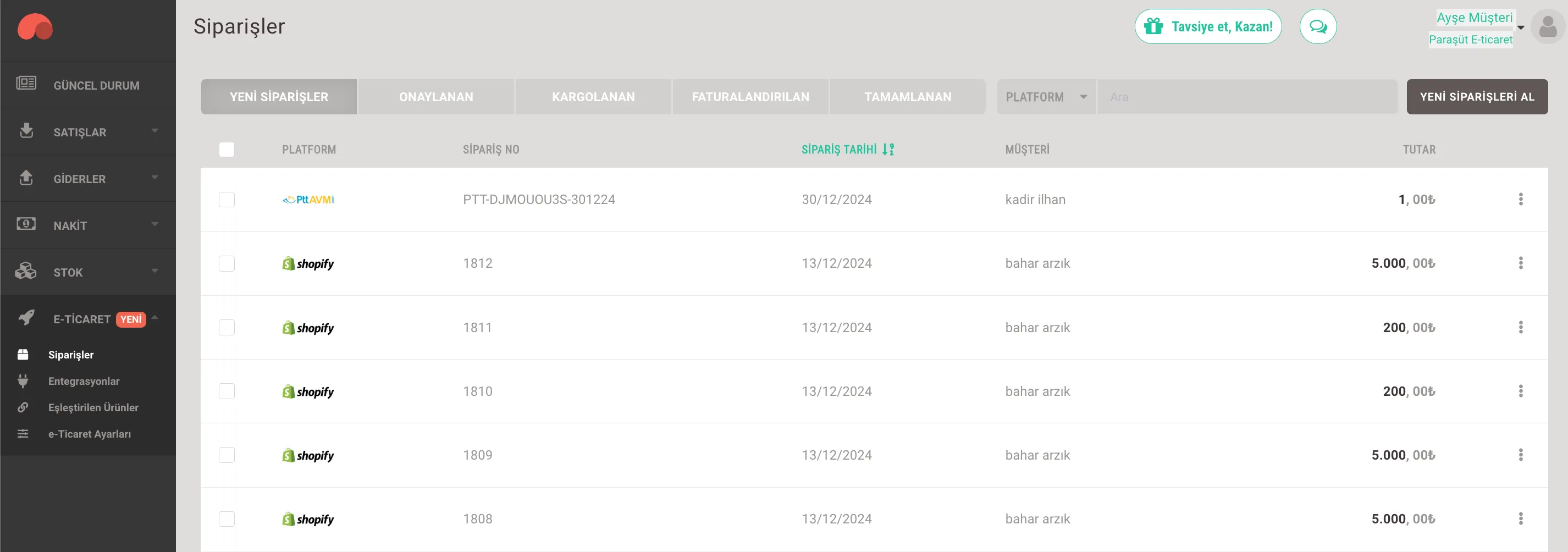Image resolution: width=1568 pixels, height=552 pixels.
Task: Click order number PTT-DJMOUOU3S-301224
Action: [539, 200]
